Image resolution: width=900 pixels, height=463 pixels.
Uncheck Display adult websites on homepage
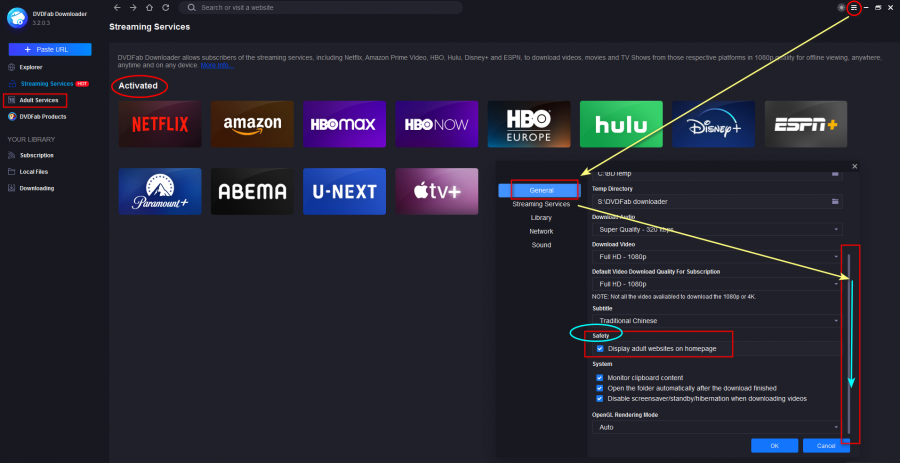coord(599,348)
